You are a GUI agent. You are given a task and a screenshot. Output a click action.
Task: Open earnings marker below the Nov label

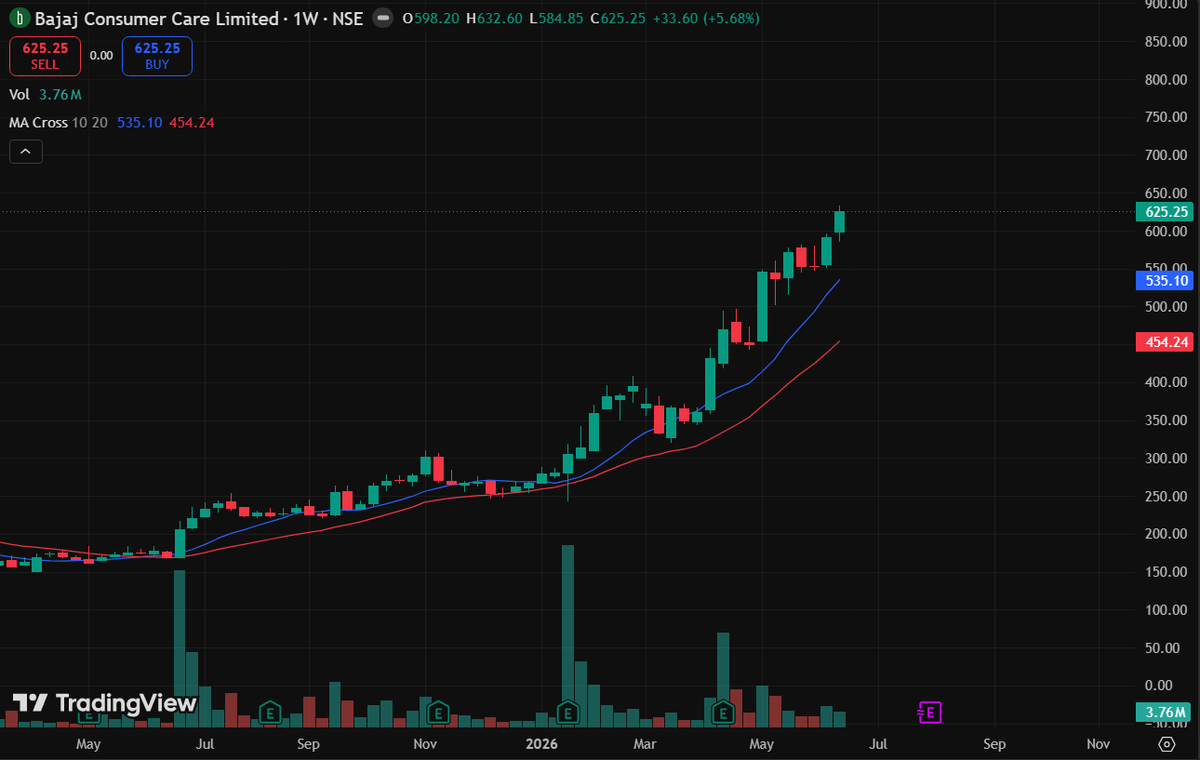coord(437,712)
